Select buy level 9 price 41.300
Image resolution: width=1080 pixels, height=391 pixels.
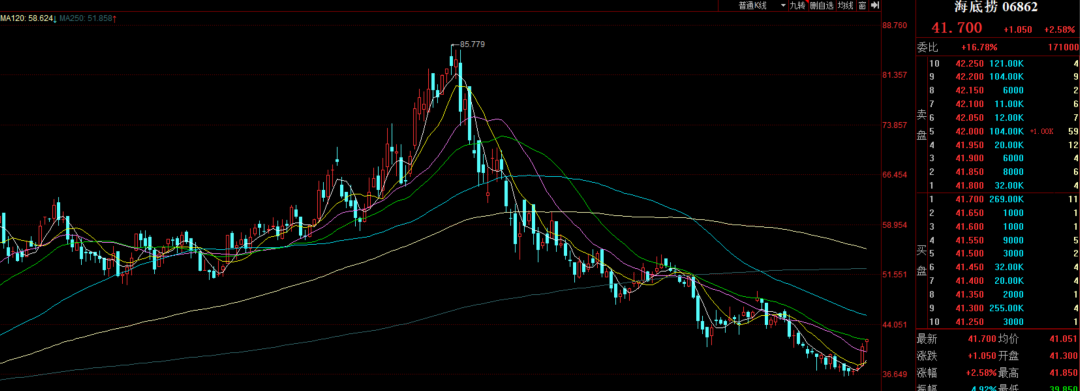[969, 308]
